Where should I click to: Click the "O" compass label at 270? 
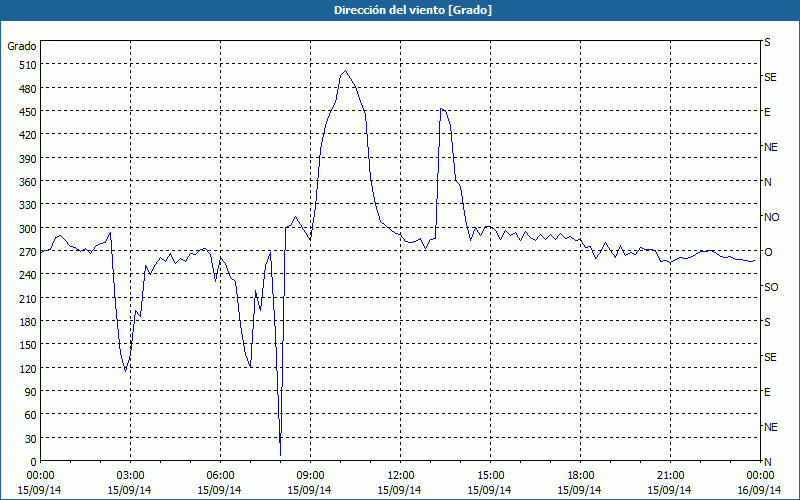tap(768, 253)
